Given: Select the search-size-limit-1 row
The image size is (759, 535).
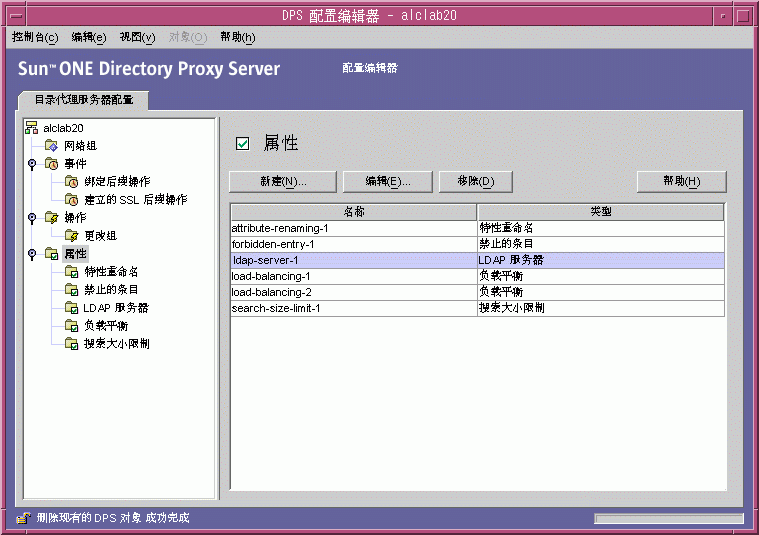Looking at the screenshot, I should point(477,308).
